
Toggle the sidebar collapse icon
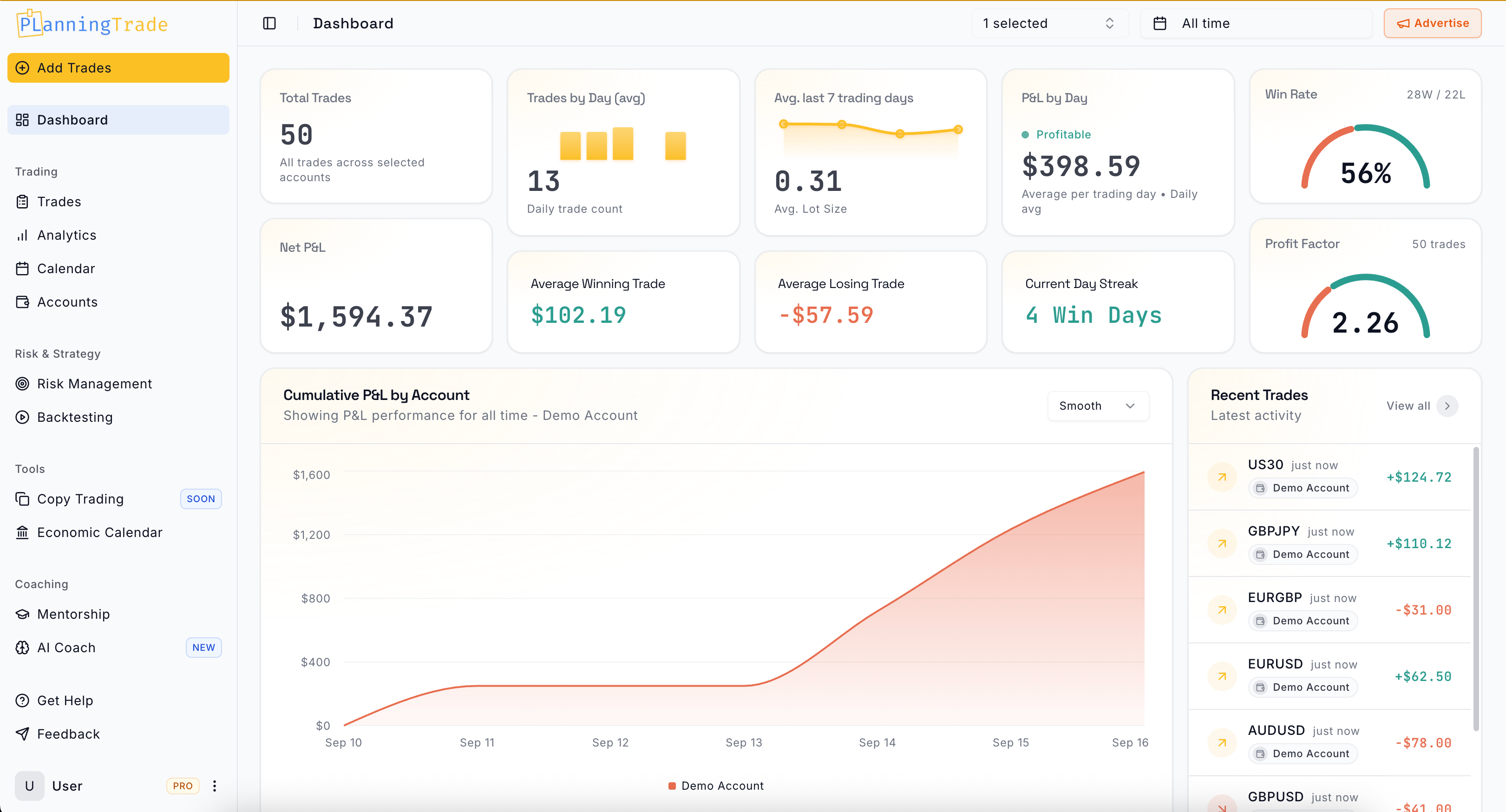[x=269, y=23]
